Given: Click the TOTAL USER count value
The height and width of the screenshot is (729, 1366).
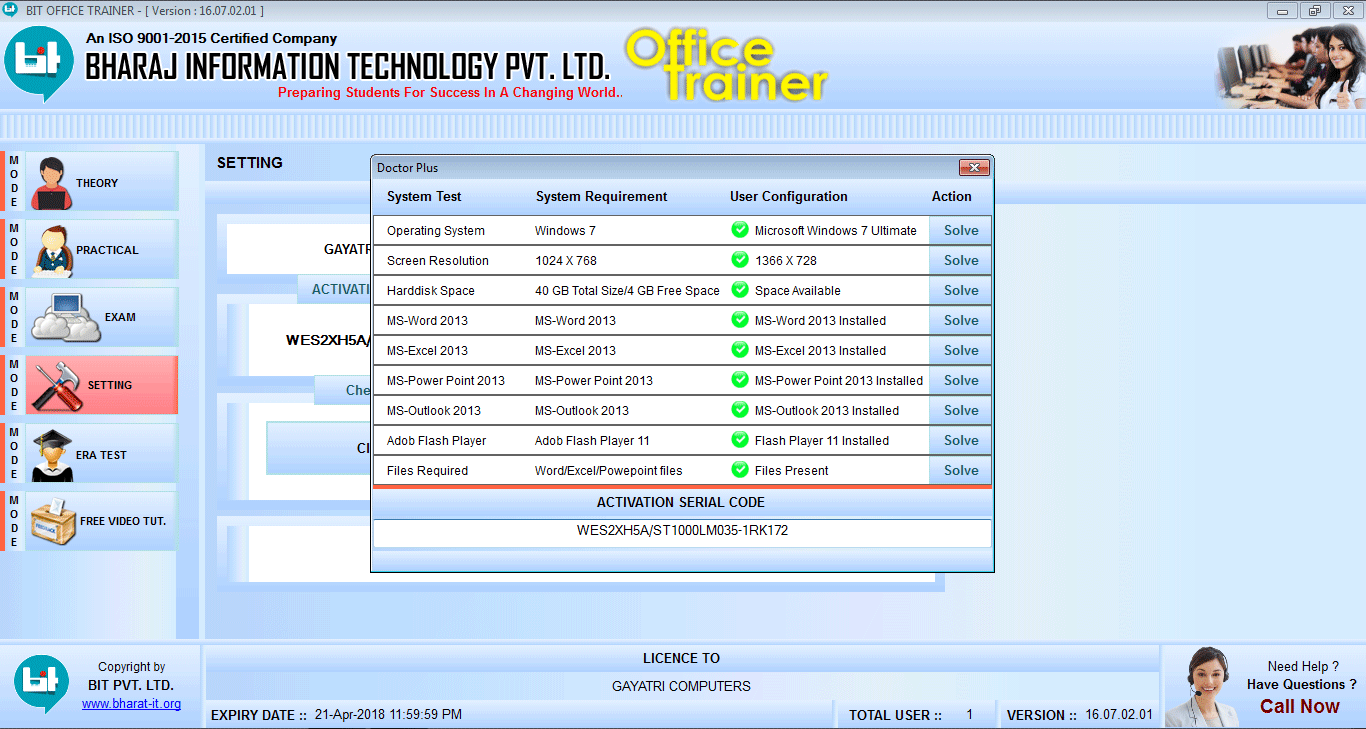Looking at the screenshot, I should click(969, 715).
